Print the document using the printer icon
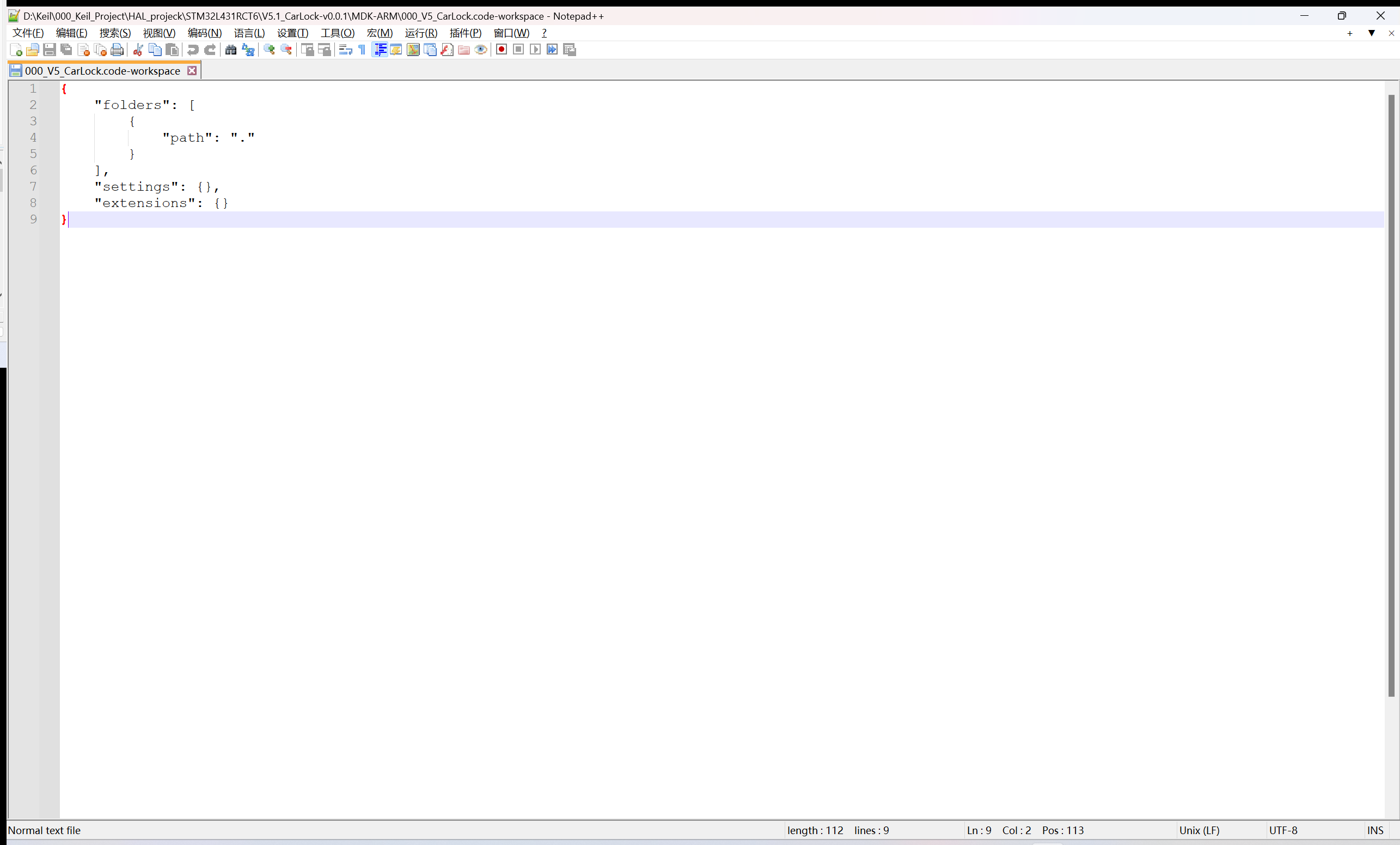 [x=117, y=50]
